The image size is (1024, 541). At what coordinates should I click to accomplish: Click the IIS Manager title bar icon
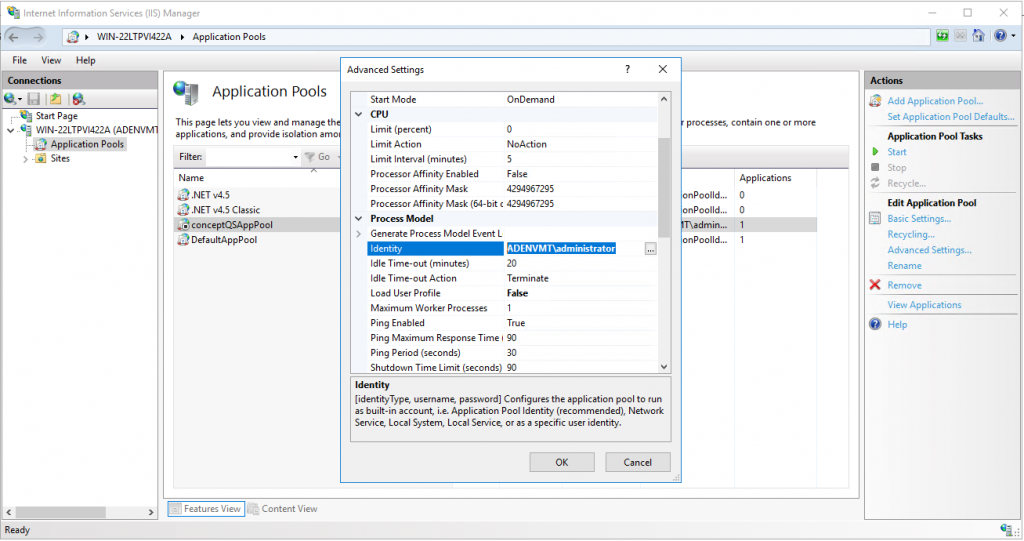tap(13, 12)
